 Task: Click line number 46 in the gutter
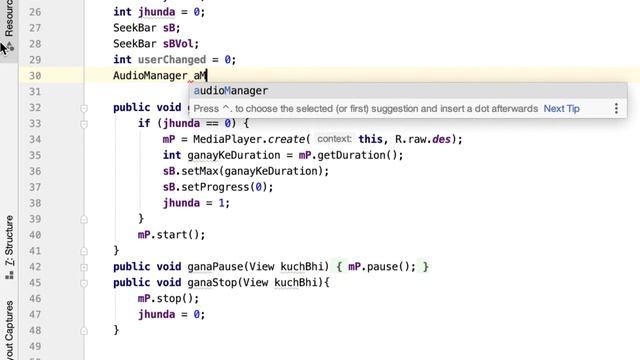click(35, 299)
